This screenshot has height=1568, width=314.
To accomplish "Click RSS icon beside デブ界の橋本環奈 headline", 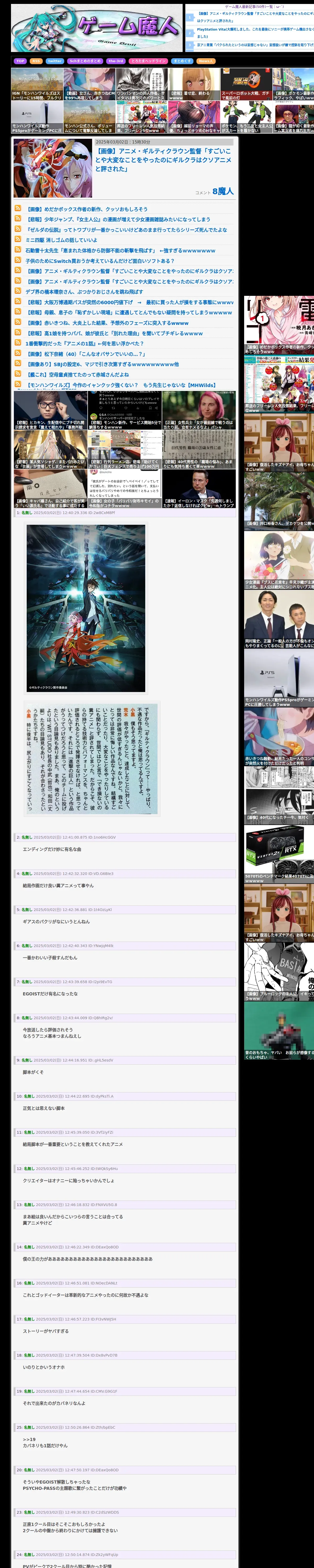I will (18, 291).
